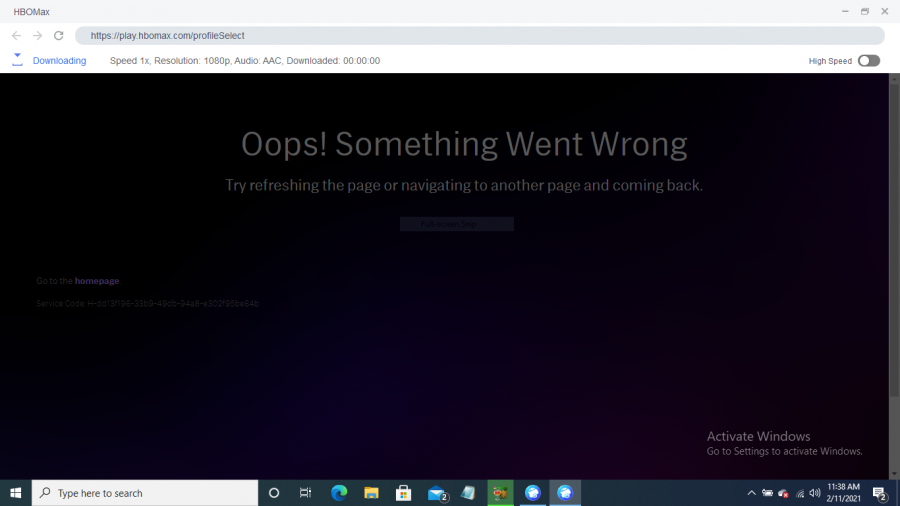
Task: Click the browser back arrow
Action: 16,36
